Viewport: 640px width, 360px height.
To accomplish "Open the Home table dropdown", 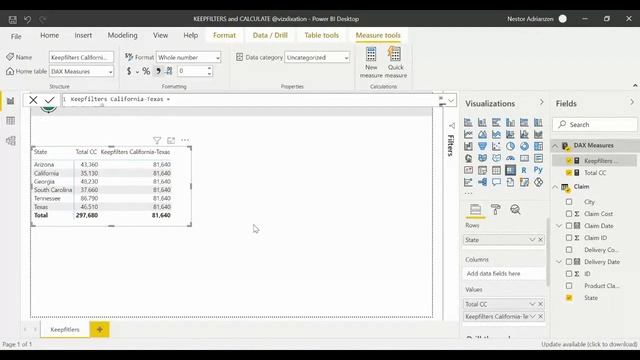I will (x=81, y=71).
